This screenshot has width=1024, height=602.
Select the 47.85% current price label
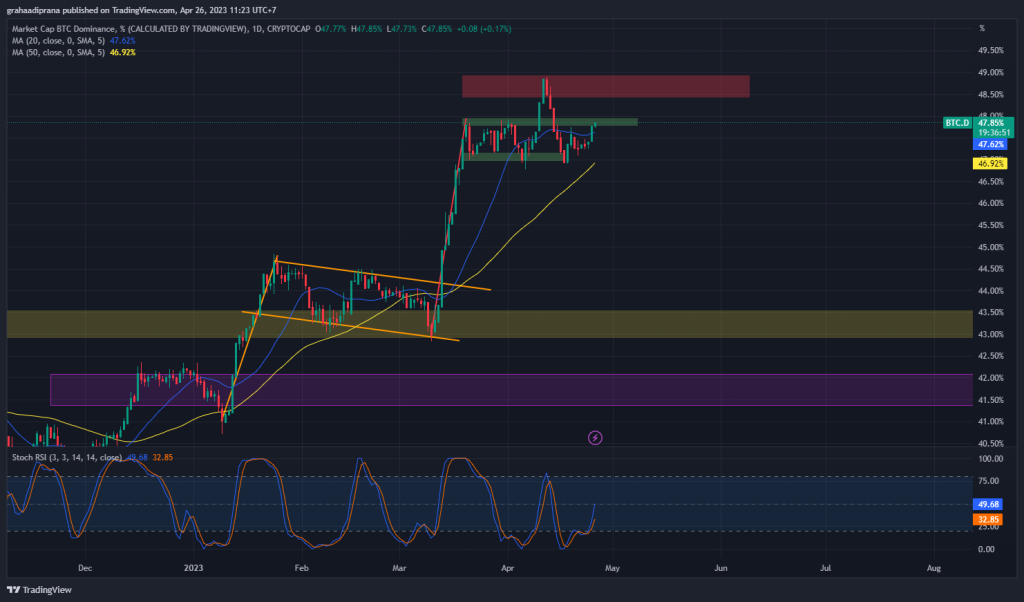(991, 123)
